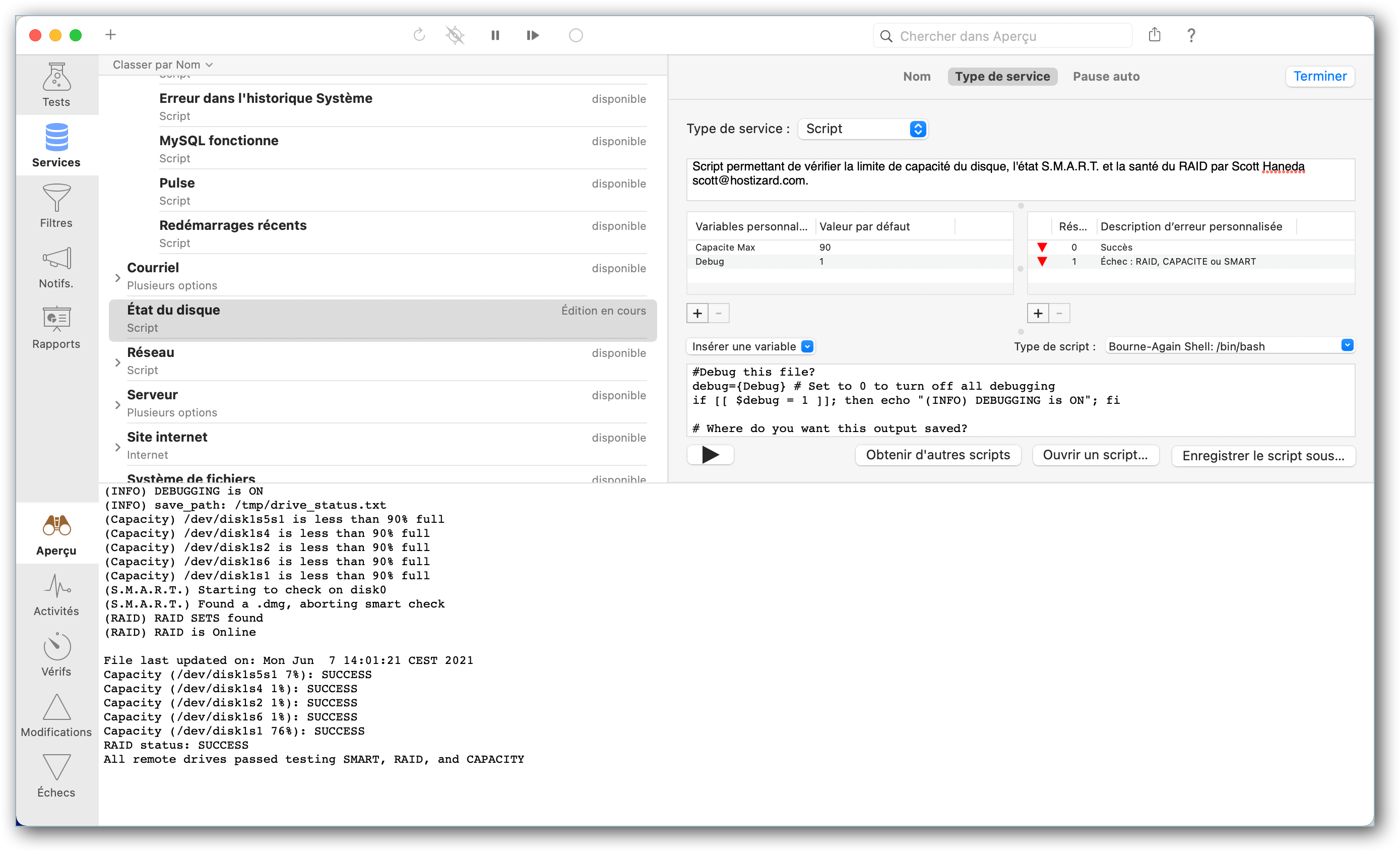Remove custom variable with minus button

(719, 313)
